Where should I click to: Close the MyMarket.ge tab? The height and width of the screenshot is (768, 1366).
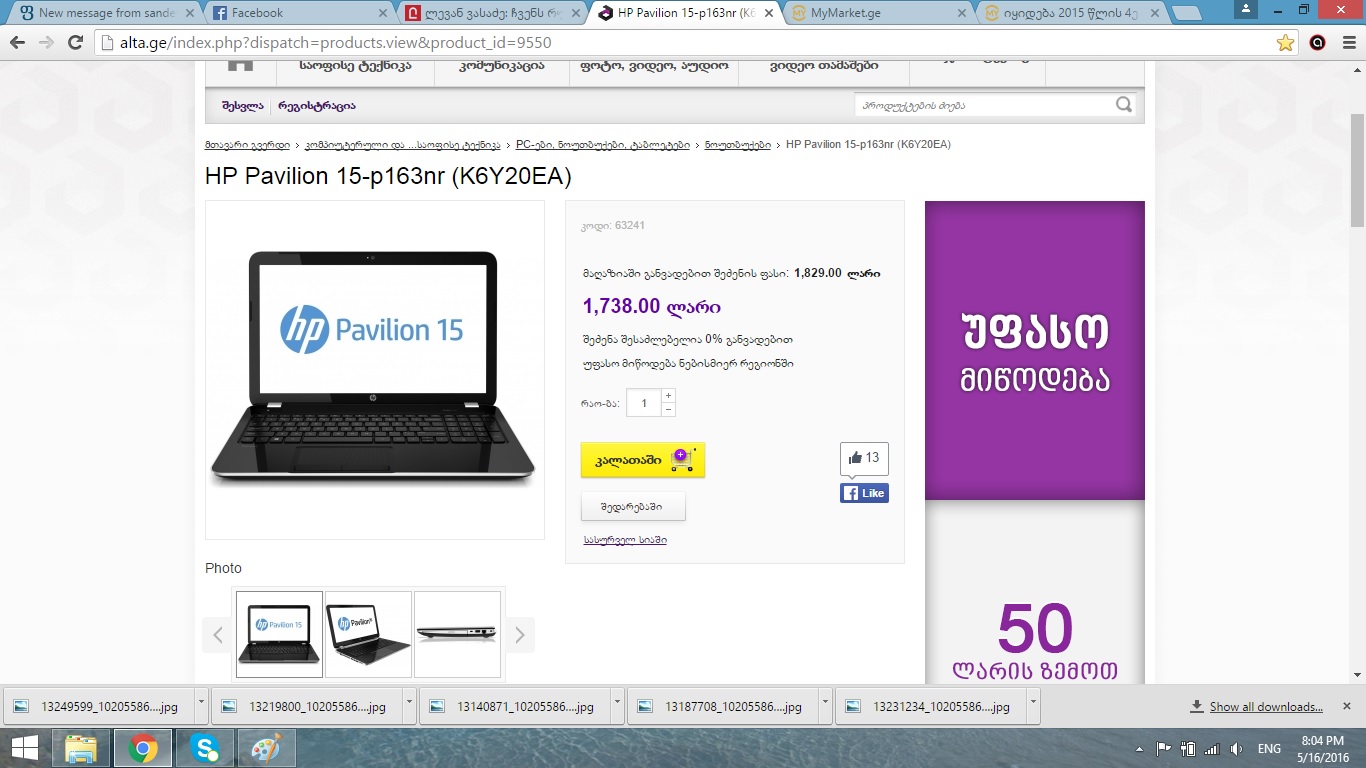click(961, 13)
